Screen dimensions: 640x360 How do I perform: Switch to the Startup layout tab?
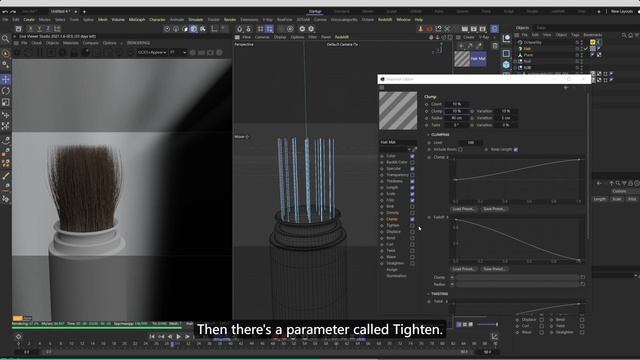pyautogui.click(x=315, y=11)
